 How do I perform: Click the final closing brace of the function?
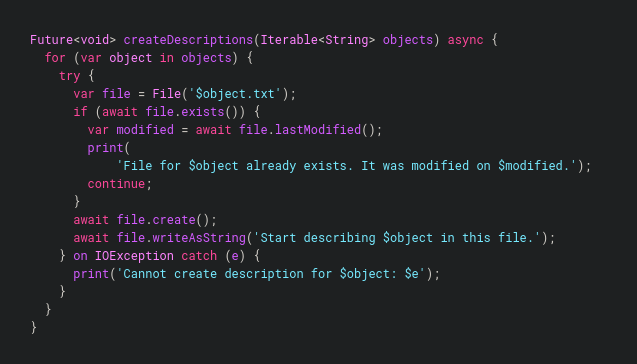coord(34,327)
